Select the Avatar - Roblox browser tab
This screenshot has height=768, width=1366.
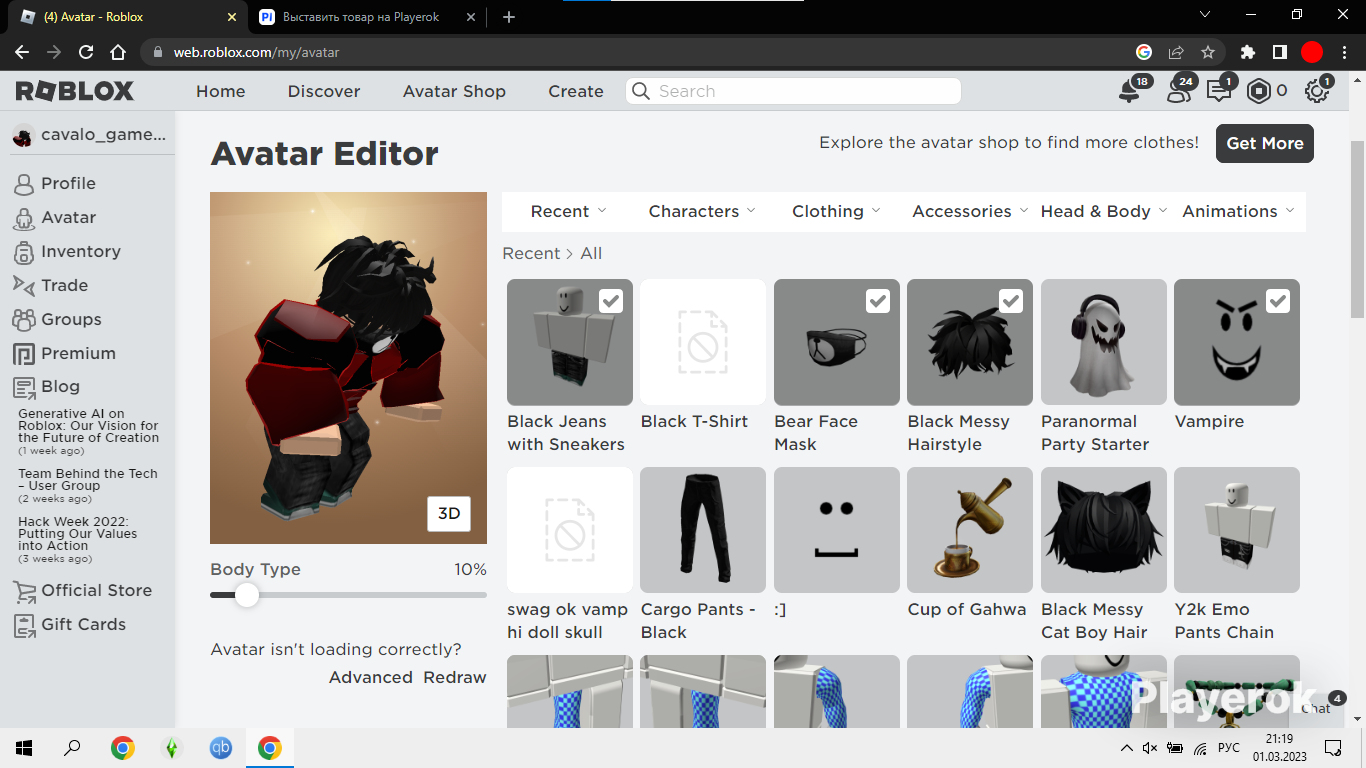coord(127,17)
